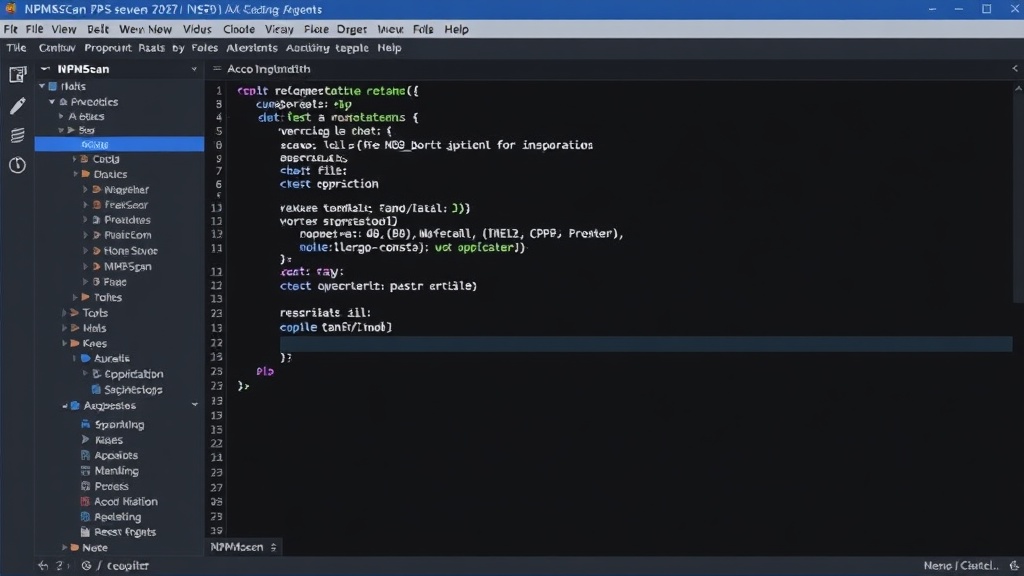The width and height of the screenshot is (1024, 576).
Task: Expand the Nlals folder arrow
Action: tap(65, 328)
